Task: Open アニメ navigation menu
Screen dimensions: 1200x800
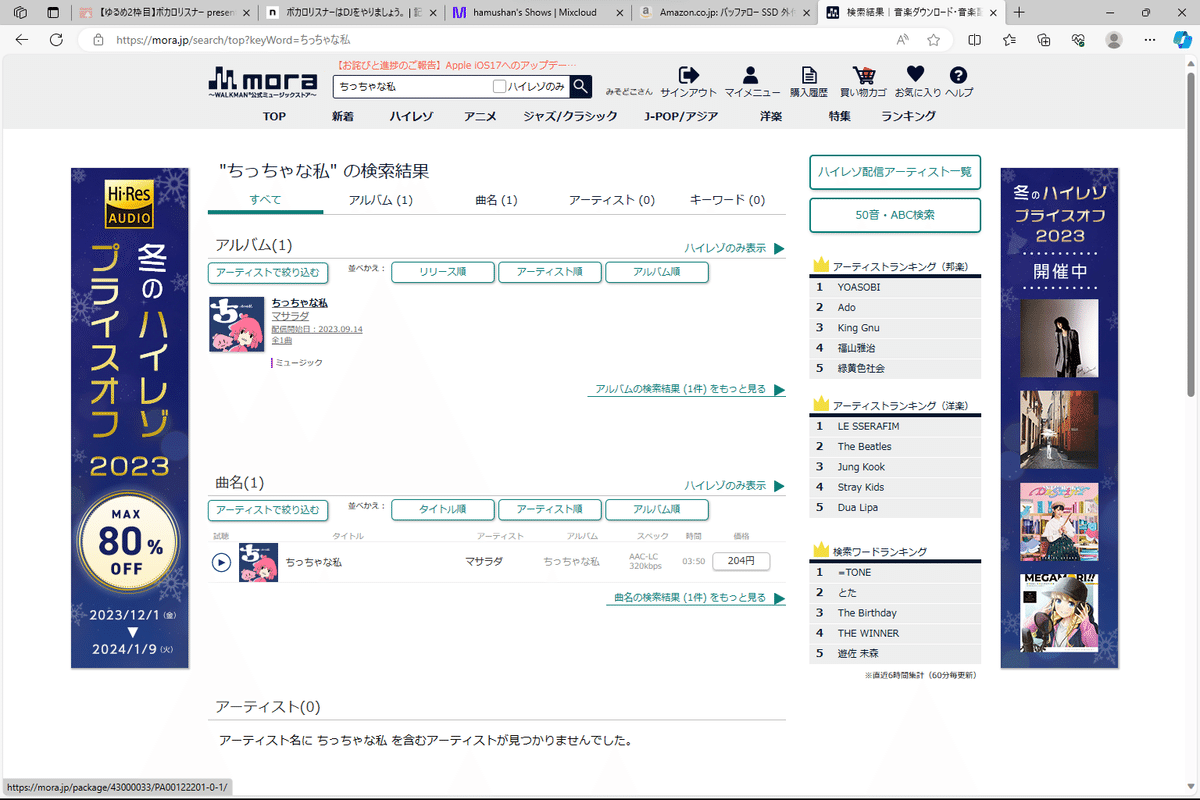Action: 480,116
